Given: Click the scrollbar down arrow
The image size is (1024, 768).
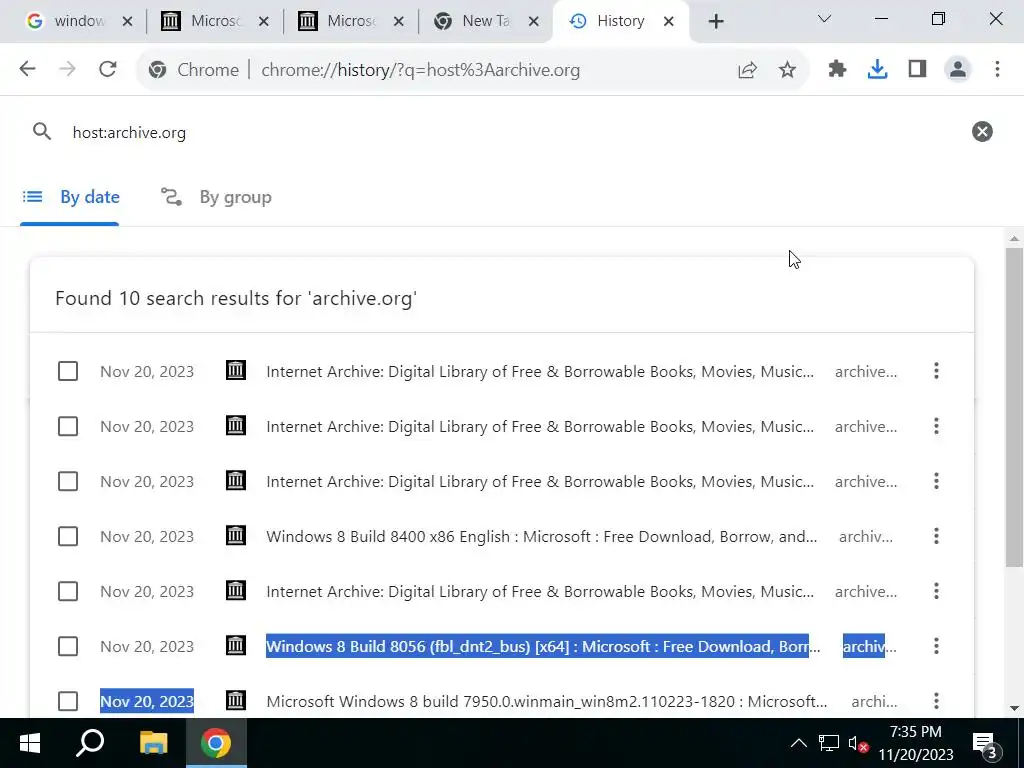Looking at the screenshot, I should point(1014,708).
